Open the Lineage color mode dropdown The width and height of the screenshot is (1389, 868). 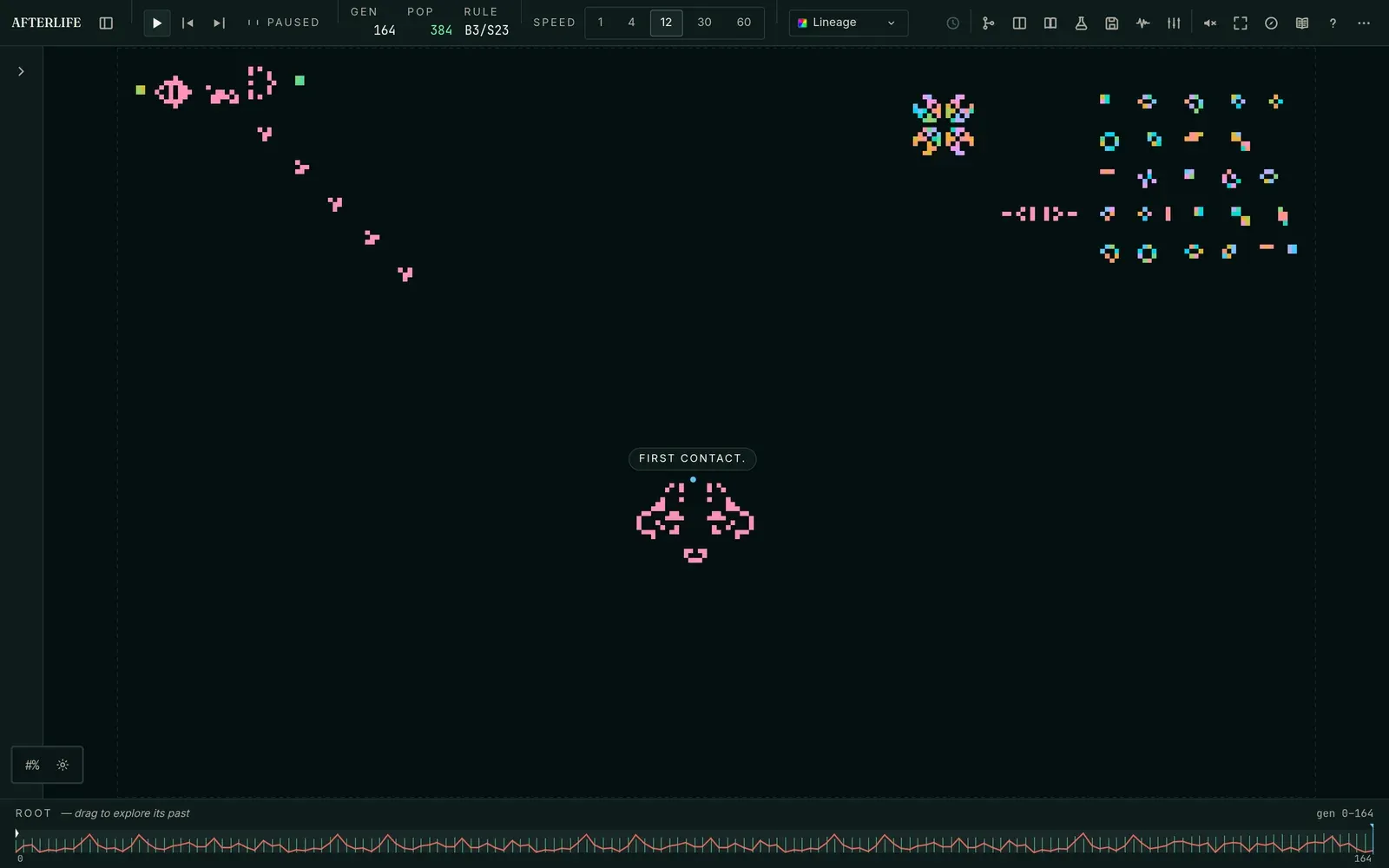coord(848,23)
